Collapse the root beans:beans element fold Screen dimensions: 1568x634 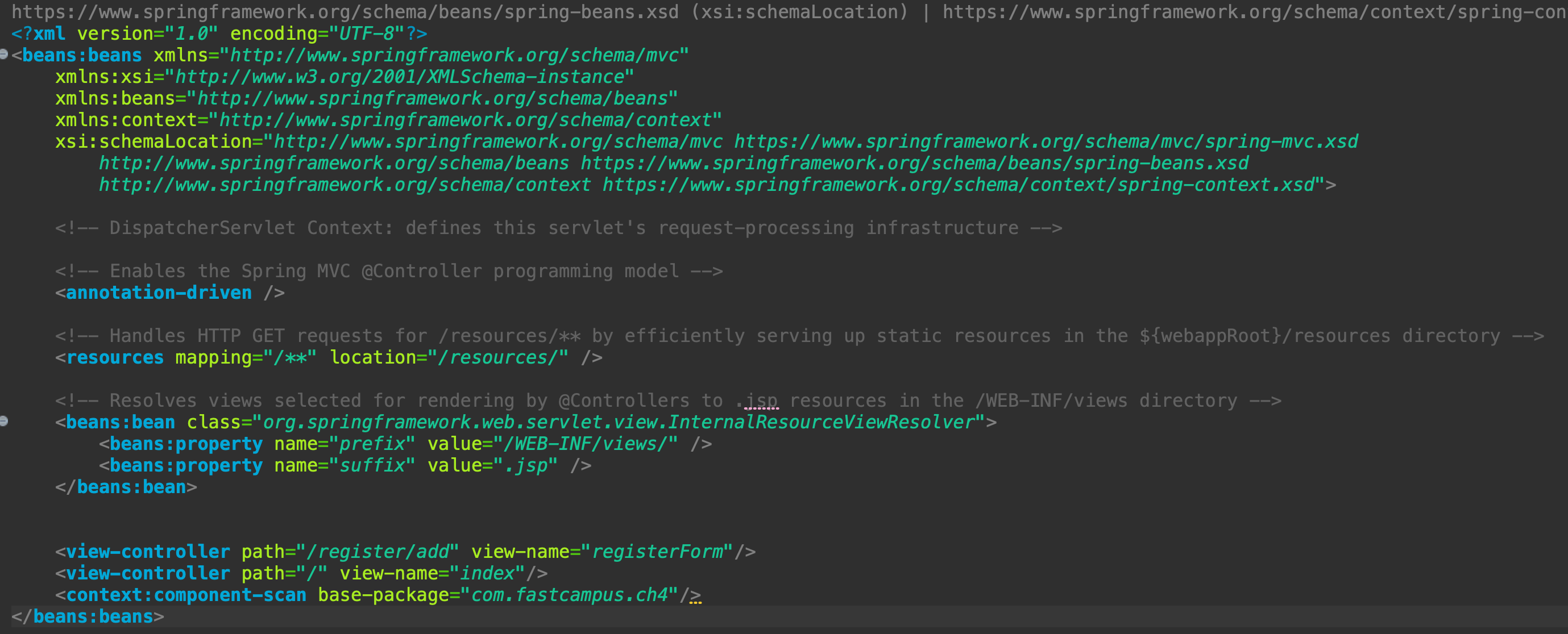click(3, 55)
